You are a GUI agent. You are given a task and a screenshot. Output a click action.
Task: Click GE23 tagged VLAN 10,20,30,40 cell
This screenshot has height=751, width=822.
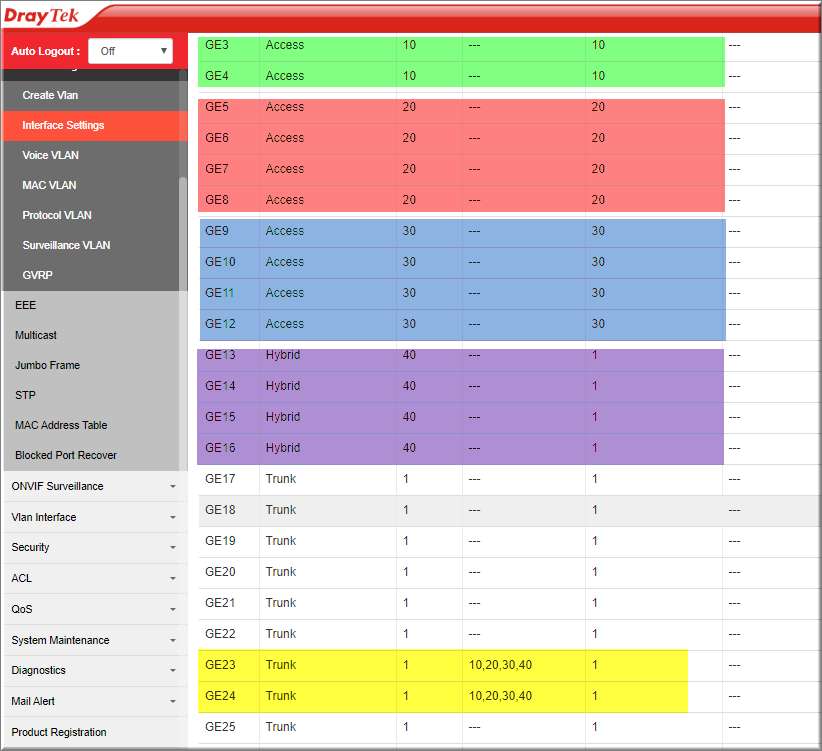tap(524, 665)
